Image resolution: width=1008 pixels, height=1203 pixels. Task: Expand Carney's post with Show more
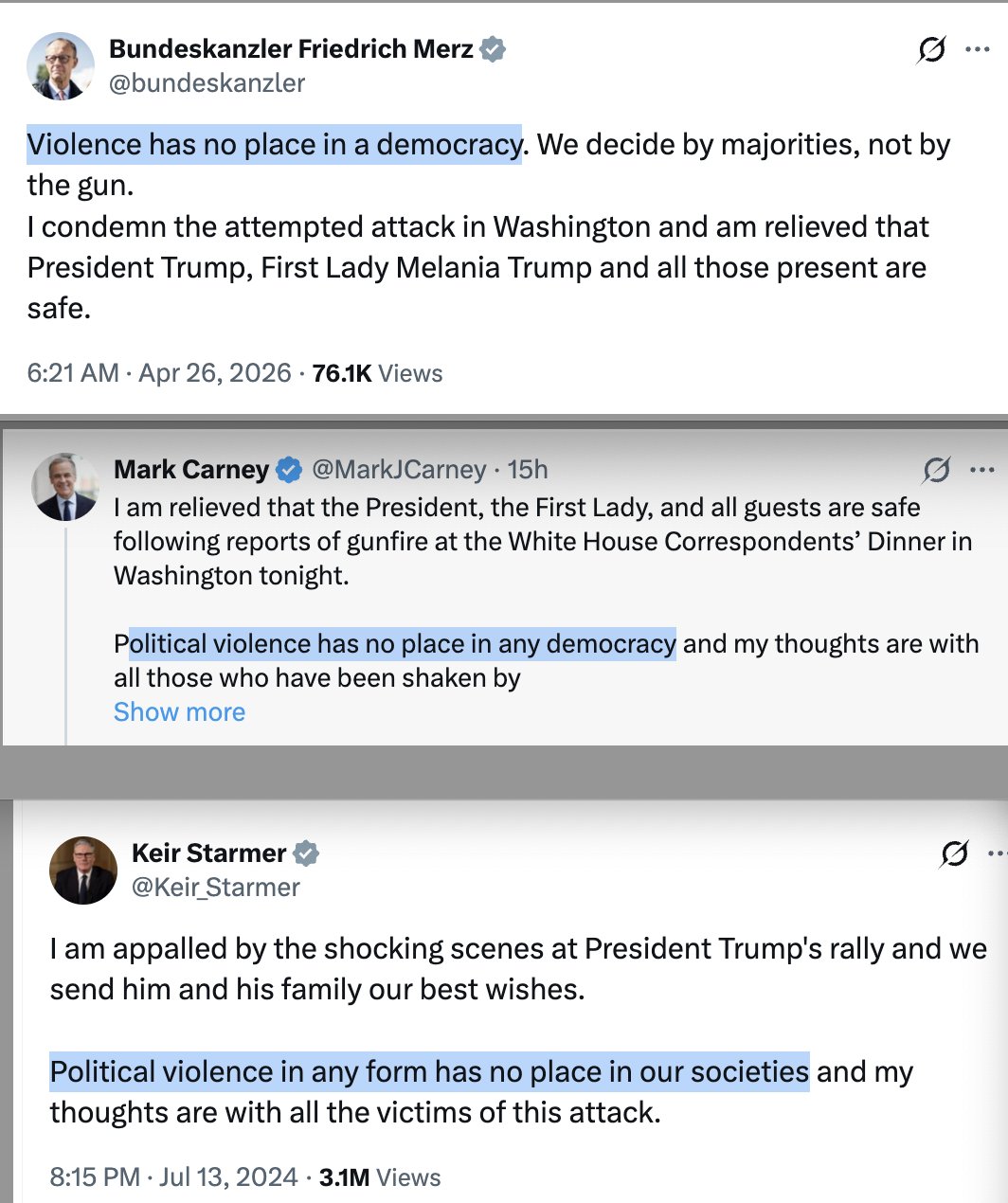[x=179, y=712]
